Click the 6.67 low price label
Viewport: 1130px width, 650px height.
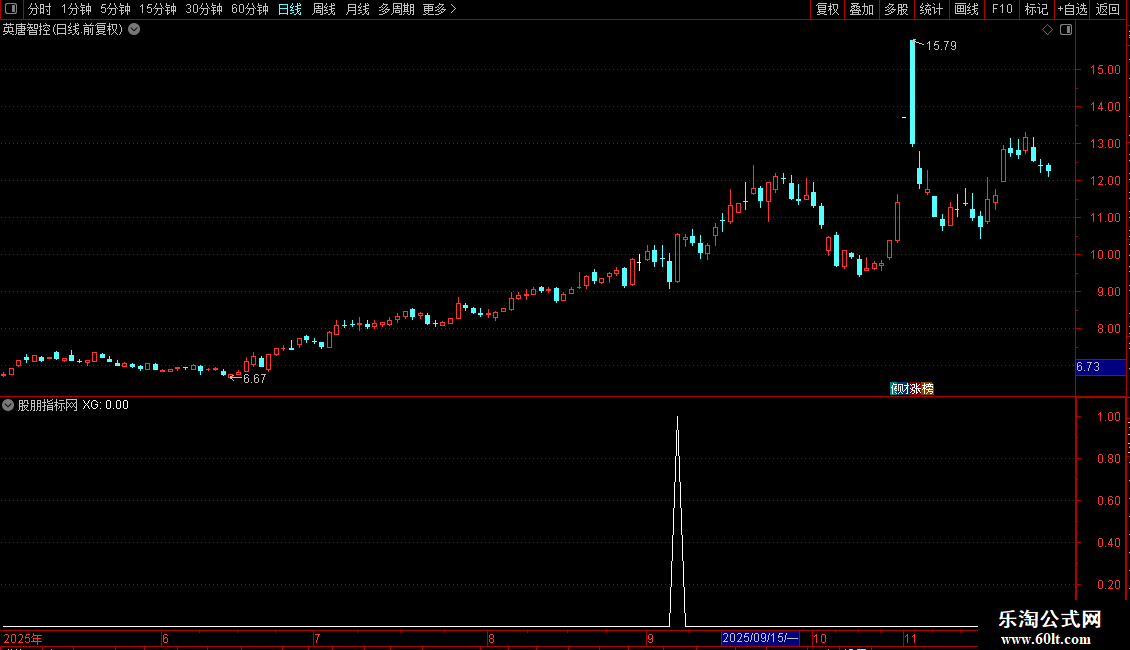[x=254, y=379]
